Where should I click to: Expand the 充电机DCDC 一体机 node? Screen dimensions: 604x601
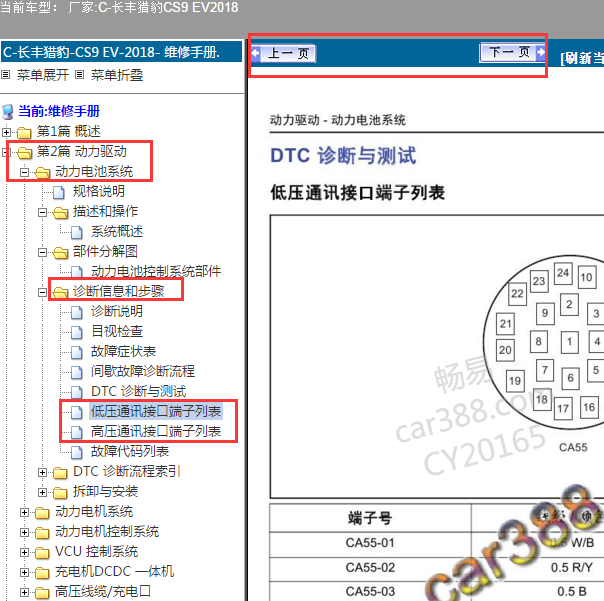[24, 572]
